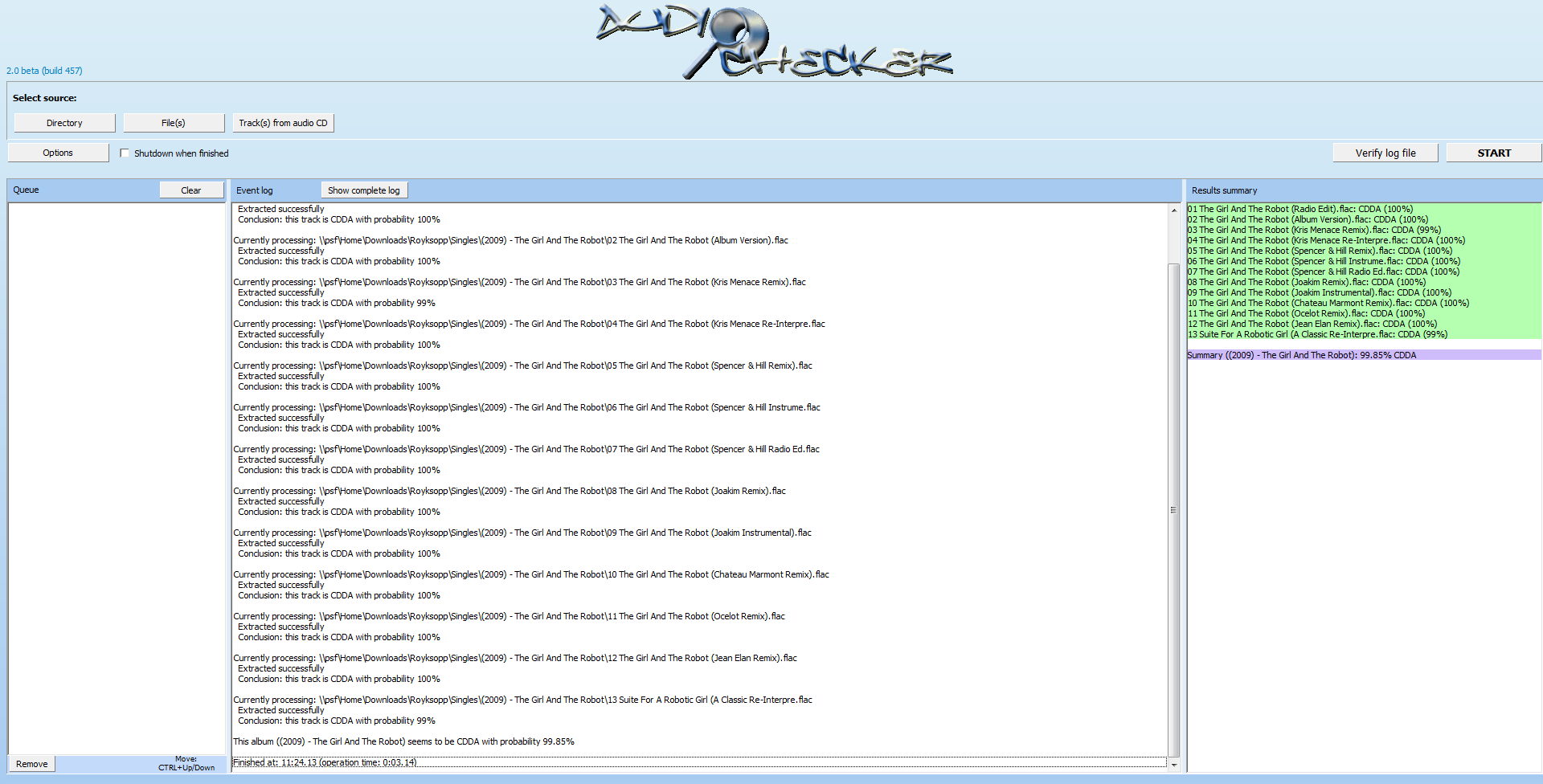Screen dimensions: 1543x784
Task: Click Remove button below queue
Action: click(x=32, y=764)
